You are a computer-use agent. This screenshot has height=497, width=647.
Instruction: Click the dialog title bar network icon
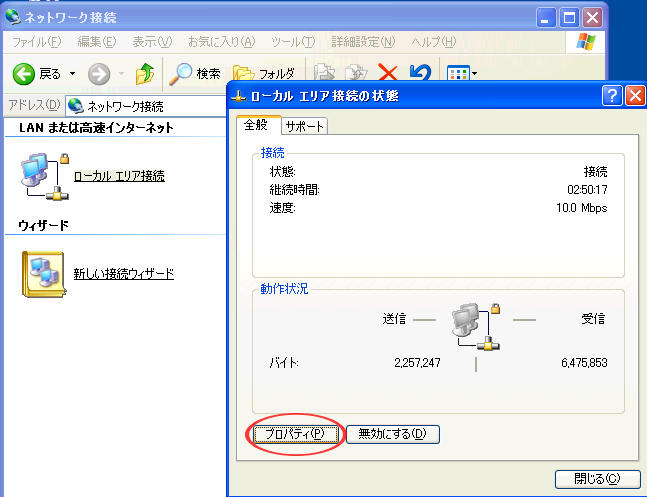click(238, 97)
